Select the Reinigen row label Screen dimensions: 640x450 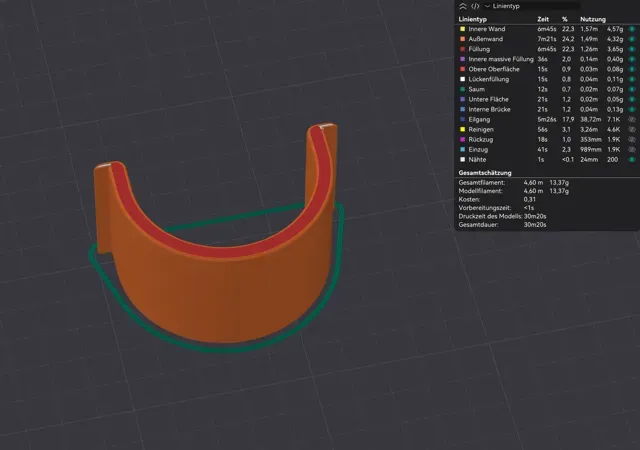click(x=481, y=129)
